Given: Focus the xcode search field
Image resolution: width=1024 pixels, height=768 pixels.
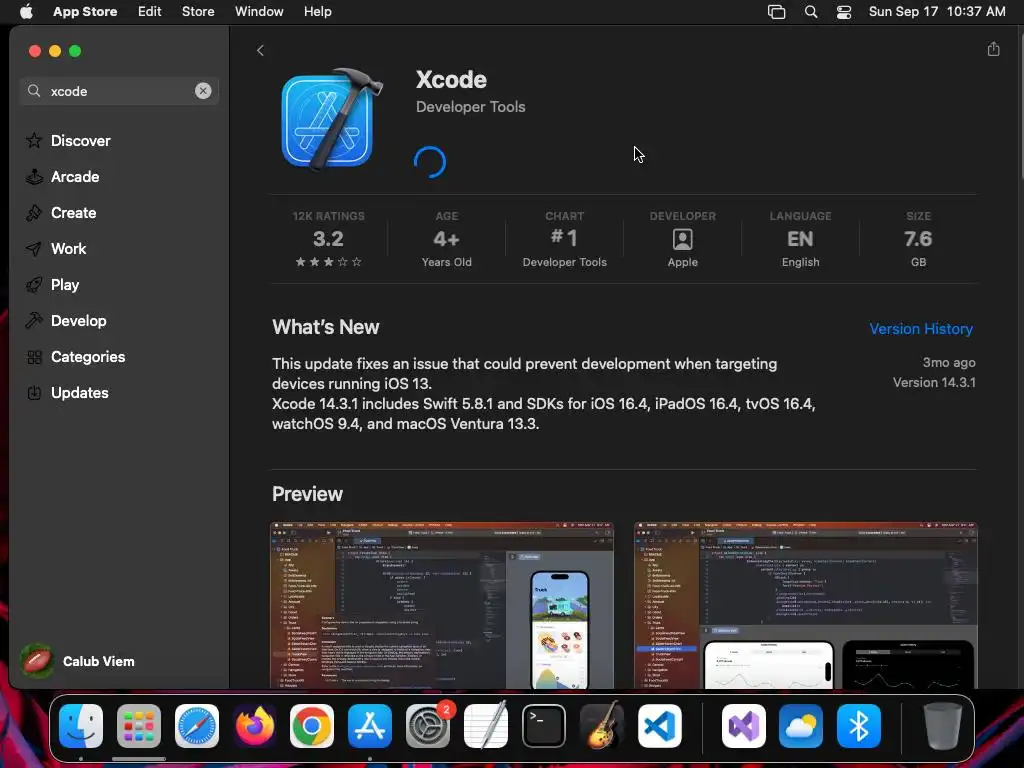Looking at the screenshot, I should pyautogui.click(x=119, y=91).
